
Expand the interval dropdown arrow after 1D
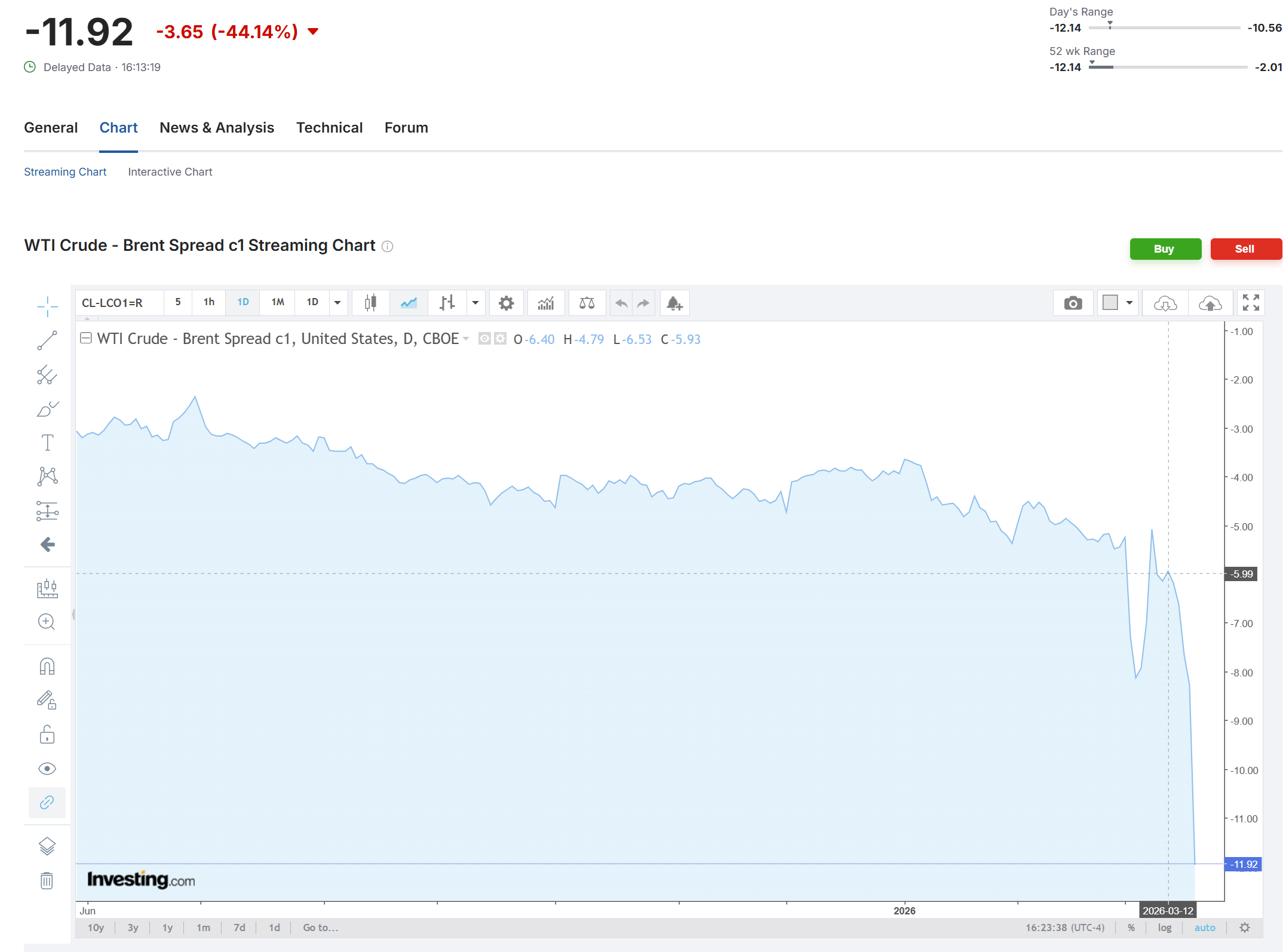(x=337, y=303)
